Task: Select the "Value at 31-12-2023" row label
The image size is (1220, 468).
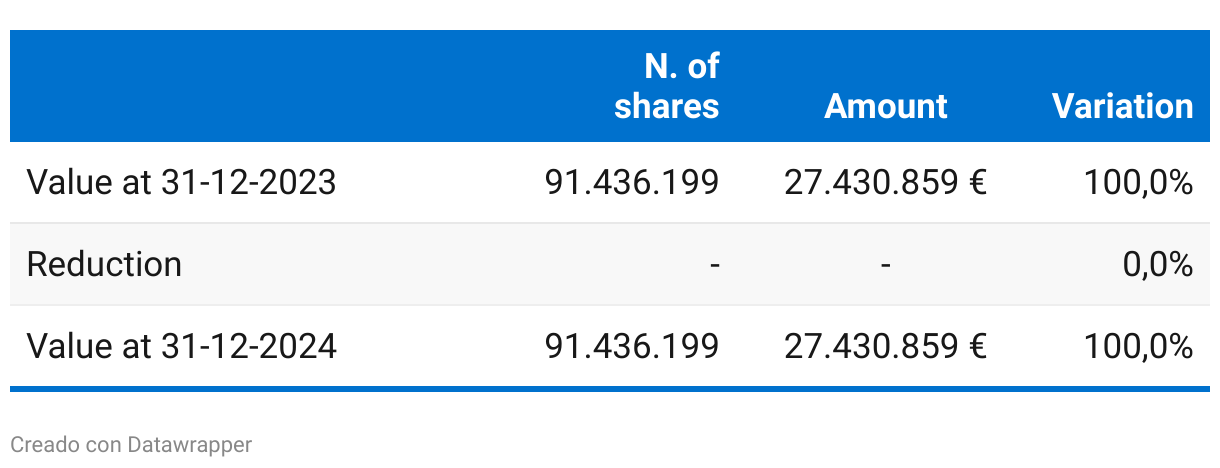Action: [x=181, y=183]
